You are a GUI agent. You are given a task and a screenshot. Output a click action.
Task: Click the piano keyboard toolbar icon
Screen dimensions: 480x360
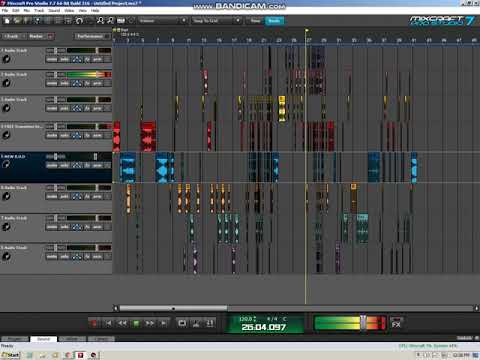[x=121, y=21]
